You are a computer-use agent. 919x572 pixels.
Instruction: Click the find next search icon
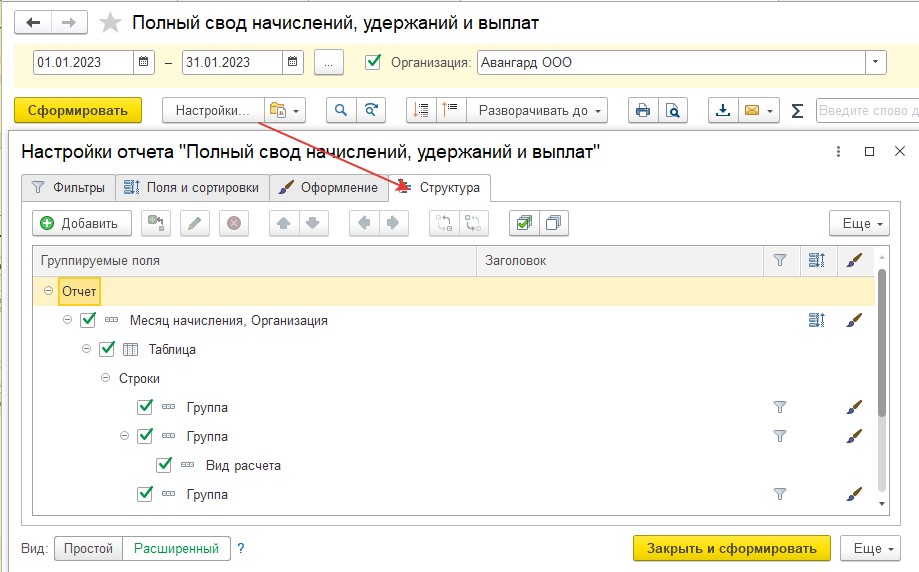tap(371, 110)
